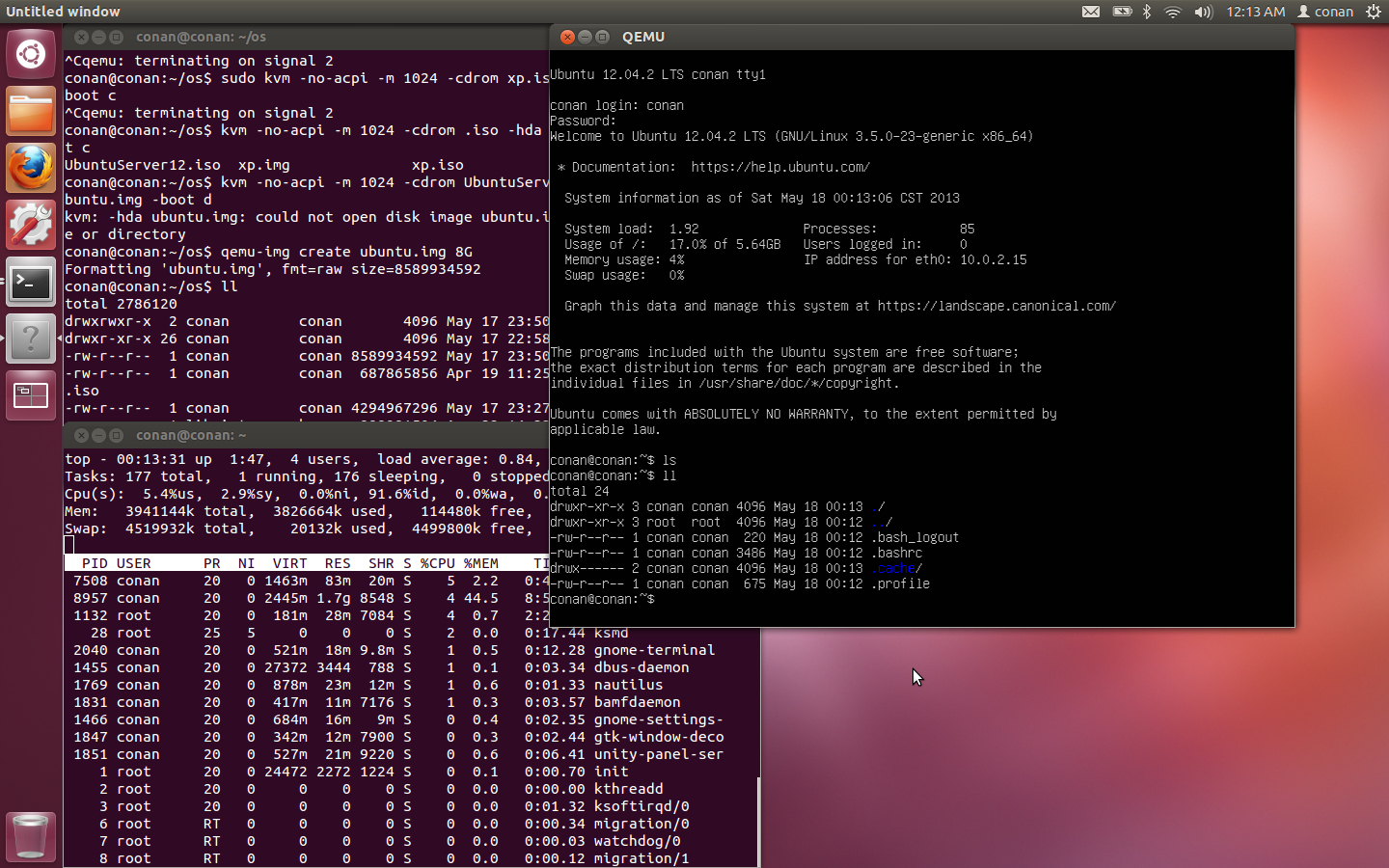1389x868 pixels.
Task: Select the watchdog/0 process row
Action: [x=412, y=841]
